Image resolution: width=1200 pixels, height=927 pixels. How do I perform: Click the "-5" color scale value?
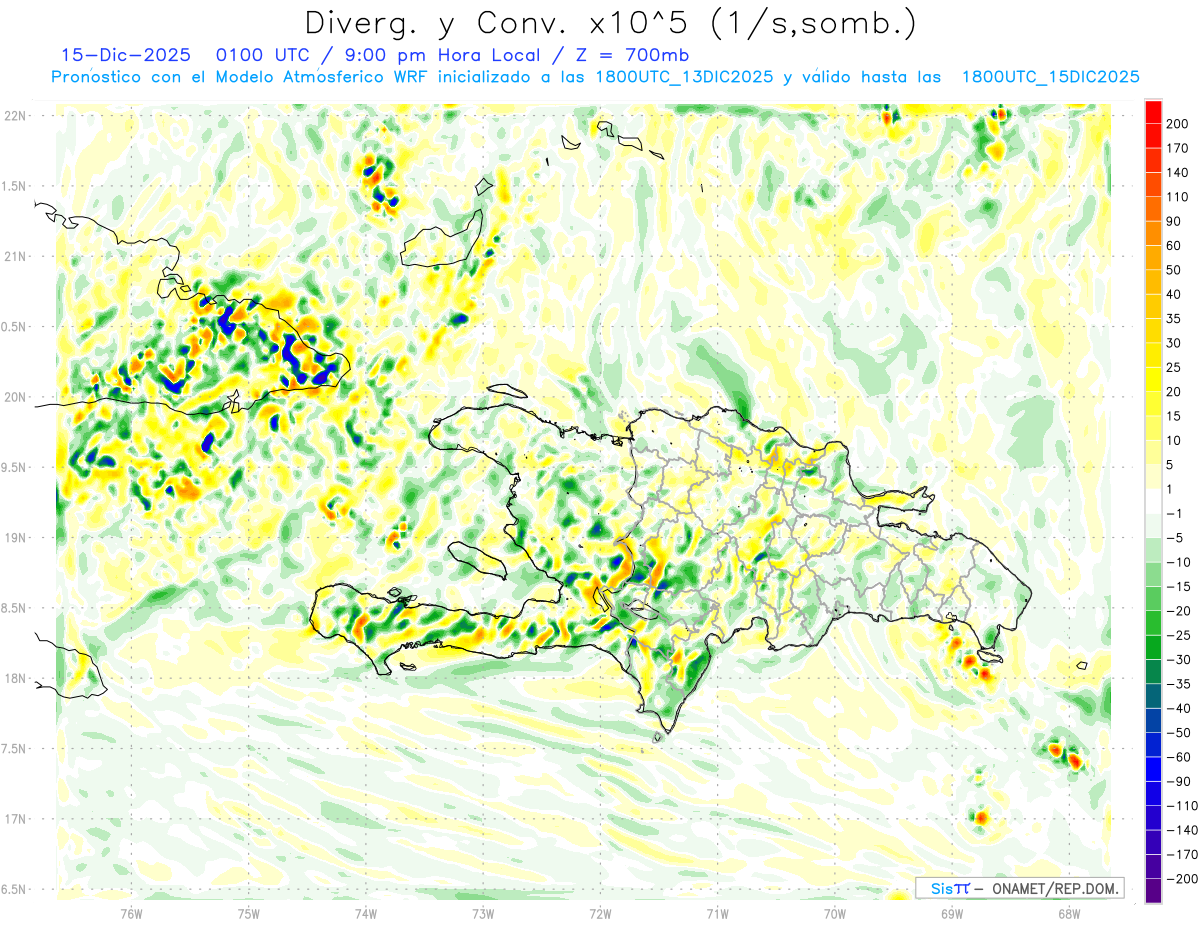(1177, 538)
